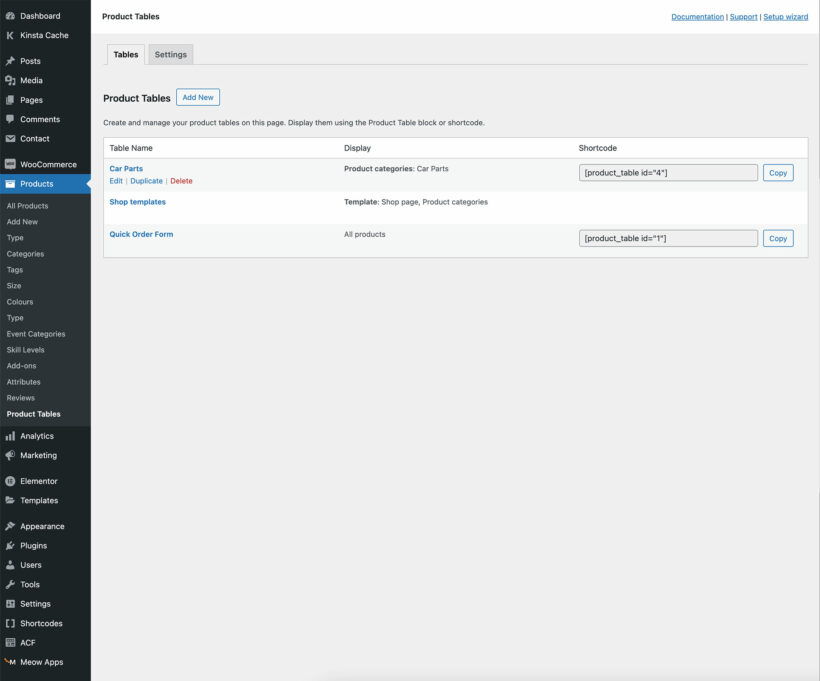820x681 pixels.
Task: Click the Posts pin icon
Action: coord(10,61)
